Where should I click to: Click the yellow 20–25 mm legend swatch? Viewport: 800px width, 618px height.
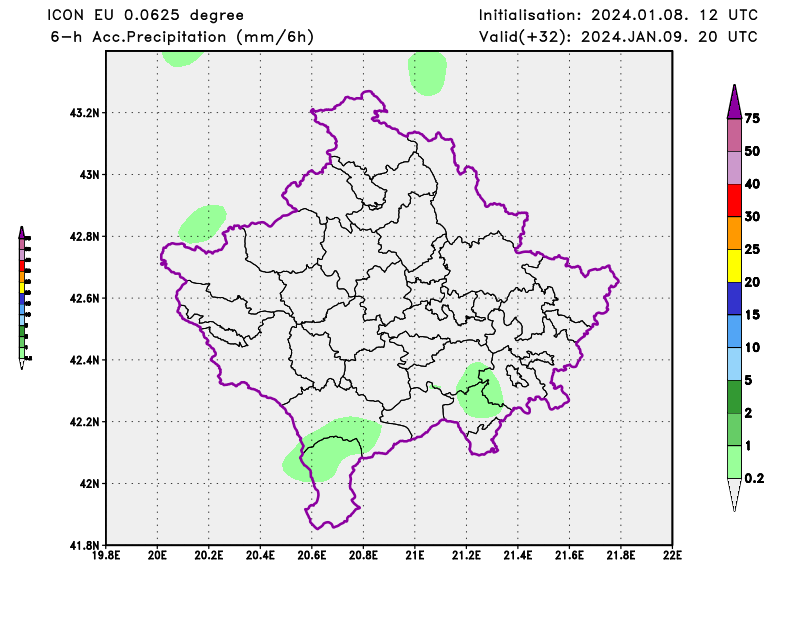[x=734, y=266]
